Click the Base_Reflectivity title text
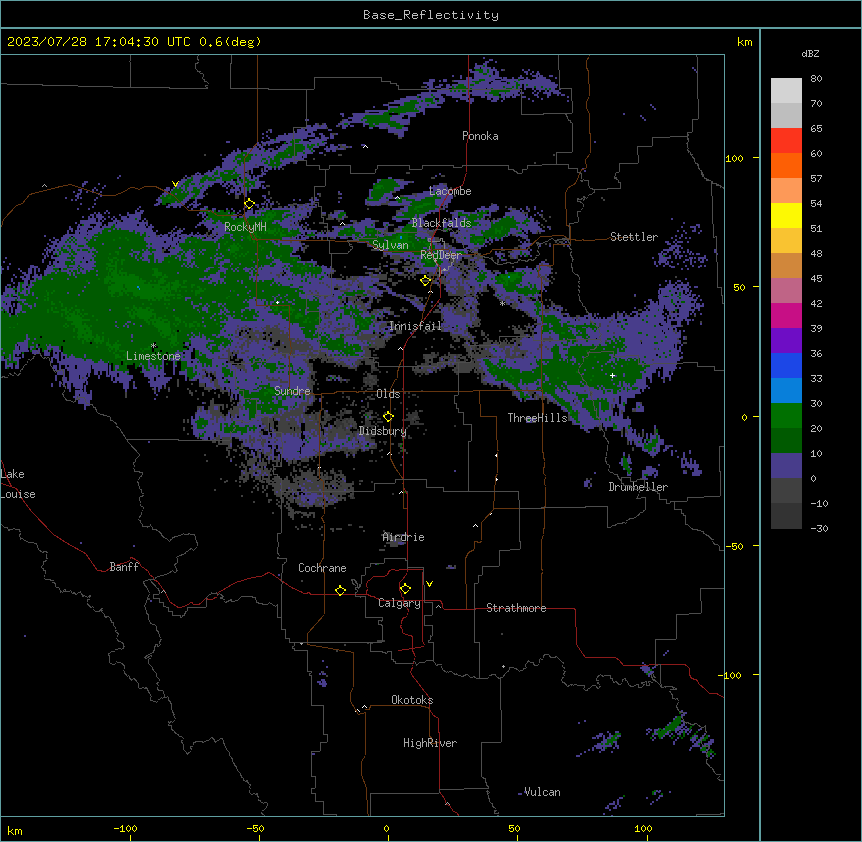 (x=431, y=15)
